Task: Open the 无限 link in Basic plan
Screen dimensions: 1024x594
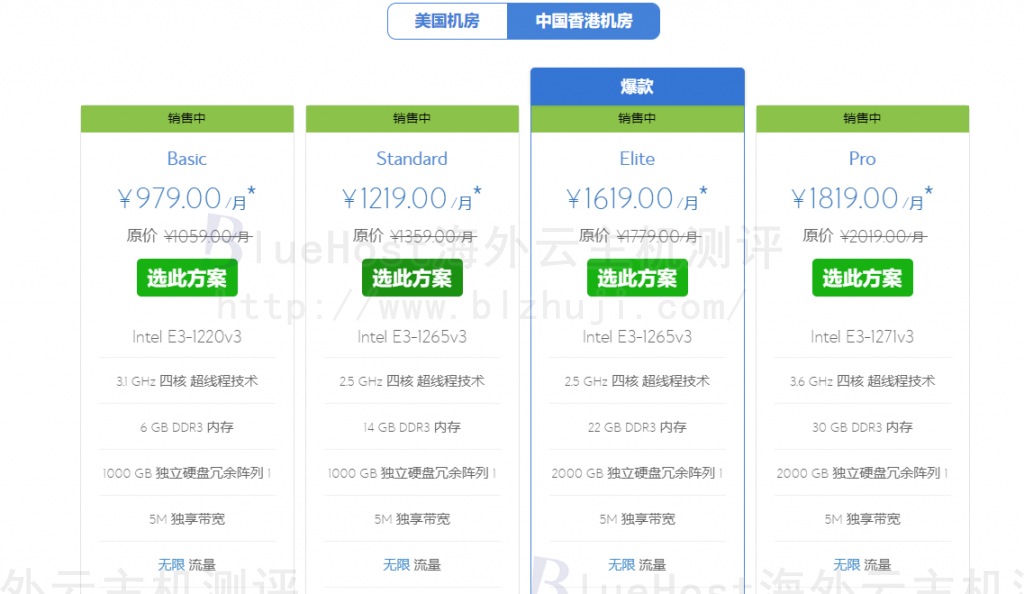Action: point(171,565)
